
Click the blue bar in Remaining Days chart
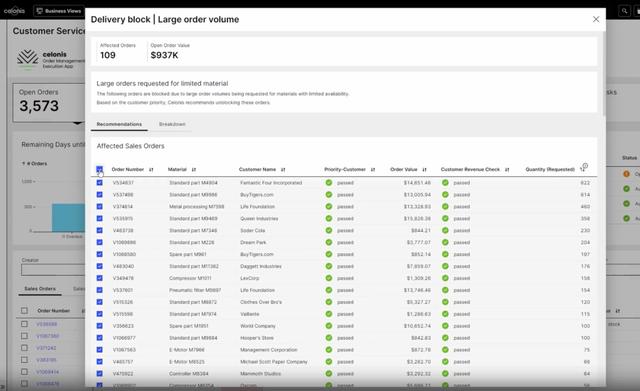pyautogui.click(x=68, y=218)
